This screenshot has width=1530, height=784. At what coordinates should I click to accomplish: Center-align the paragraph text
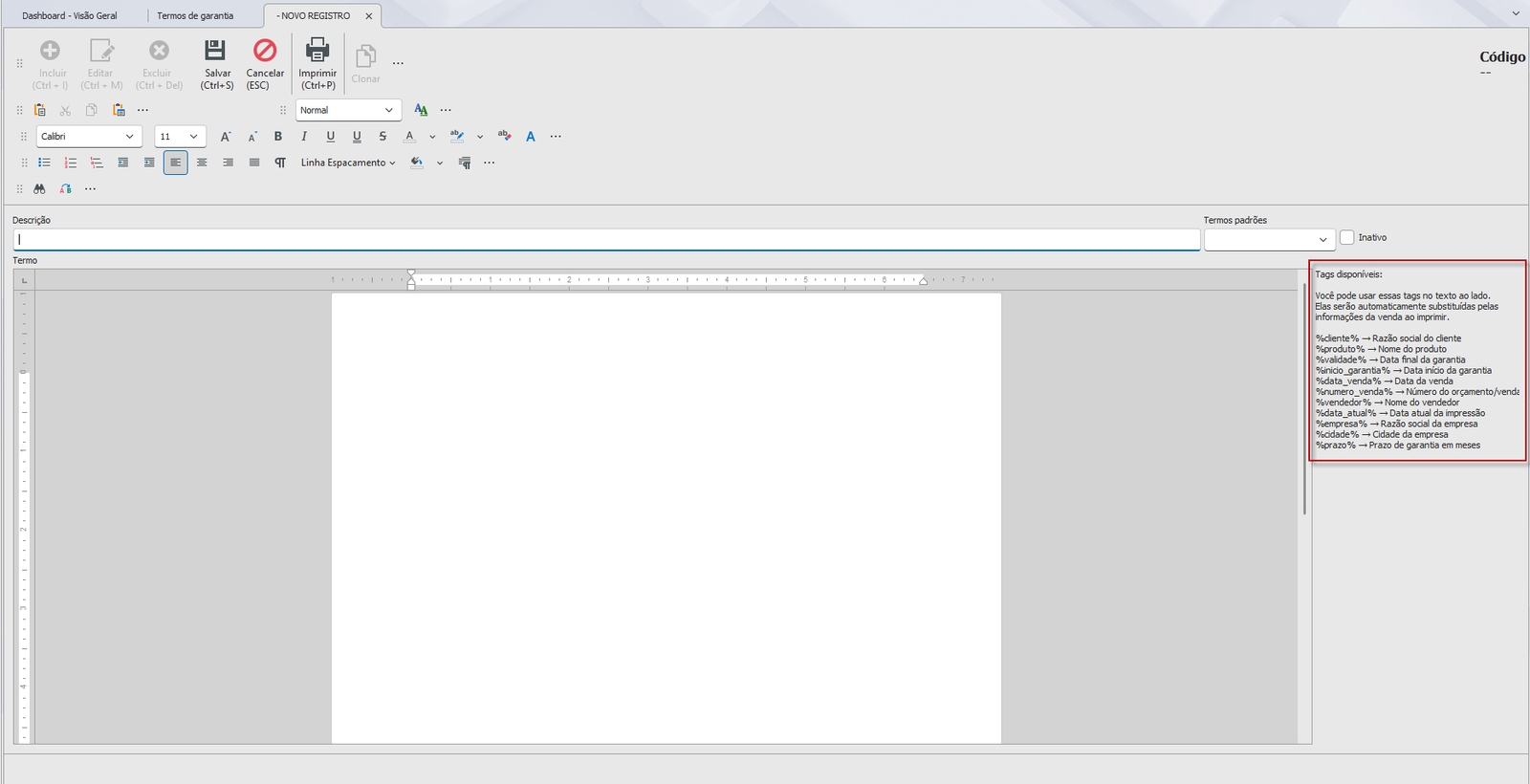click(x=202, y=163)
